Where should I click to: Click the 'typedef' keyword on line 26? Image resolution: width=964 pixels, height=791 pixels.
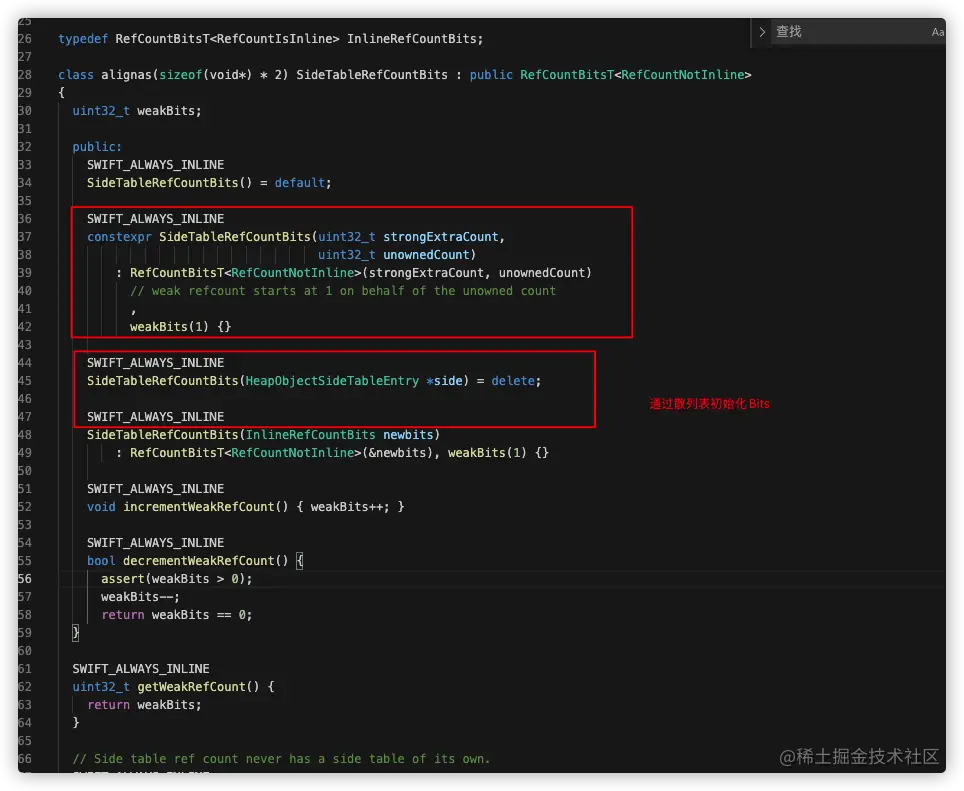(x=83, y=39)
